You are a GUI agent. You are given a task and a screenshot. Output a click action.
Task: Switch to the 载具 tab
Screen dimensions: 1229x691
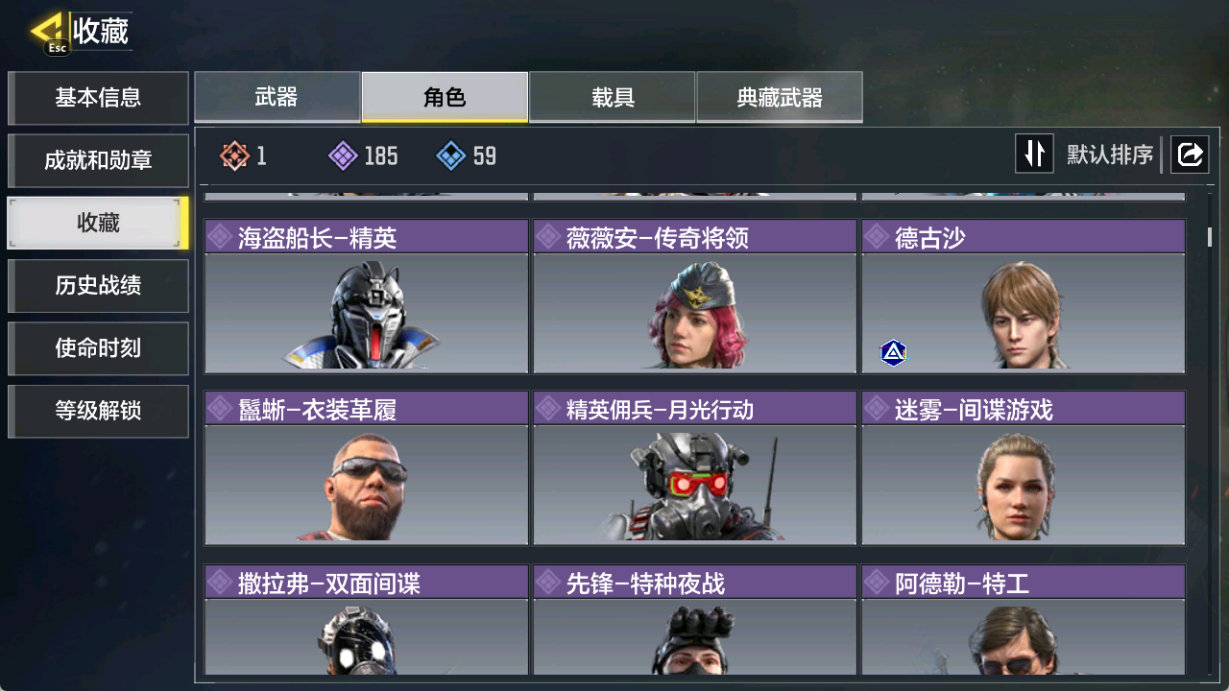612,97
